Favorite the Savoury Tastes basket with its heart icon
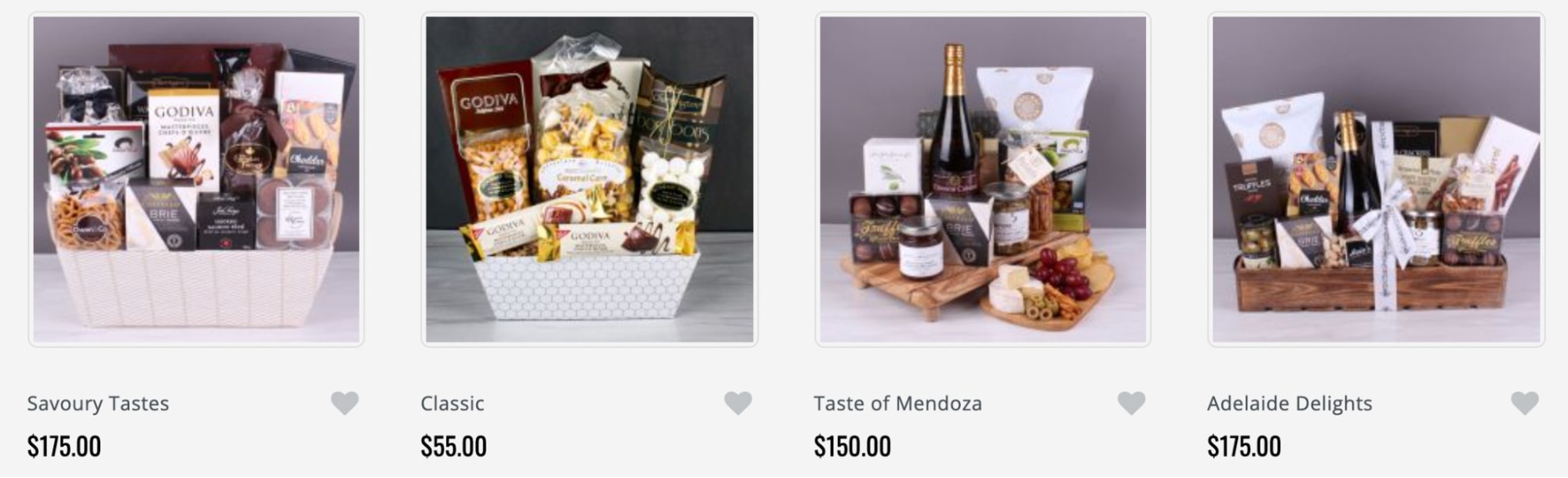The image size is (1568, 478). click(x=344, y=404)
